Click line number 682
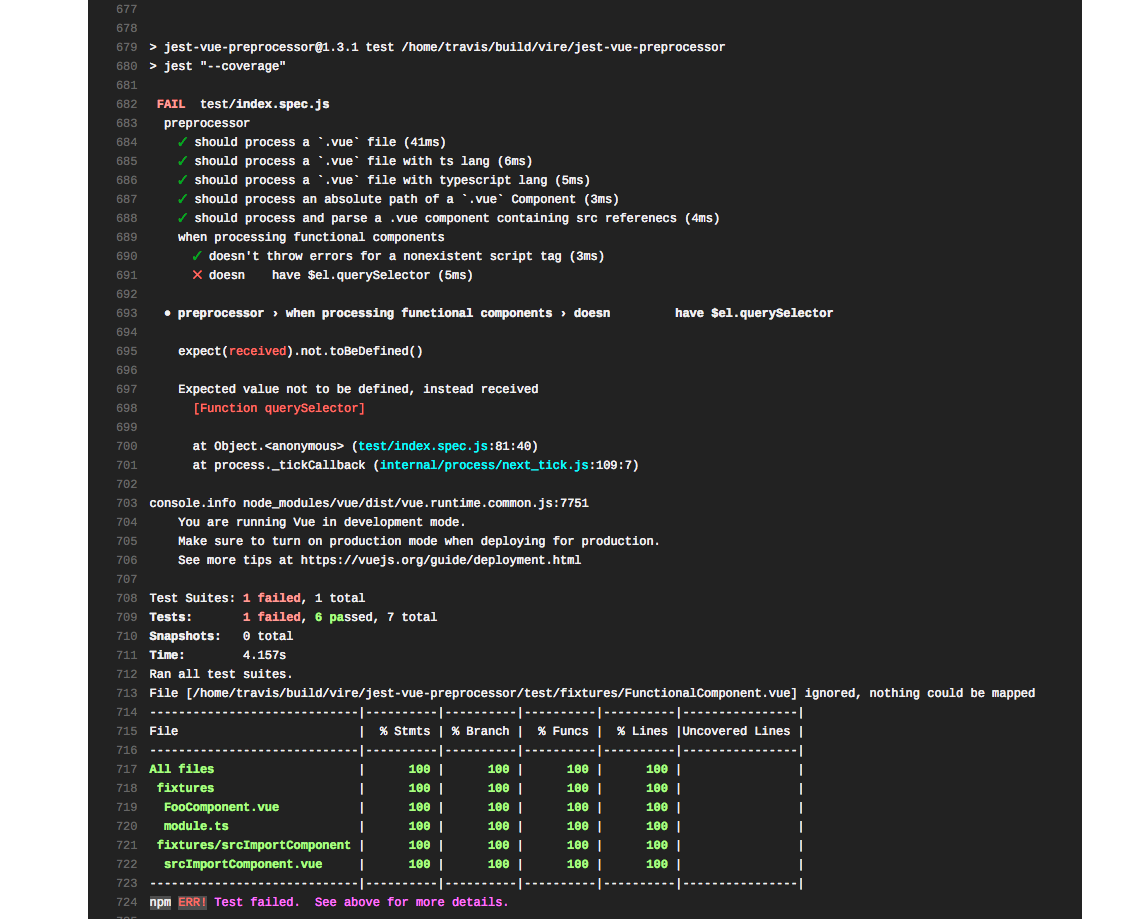Viewport: 1138px width, 919px height. click(126, 104)
